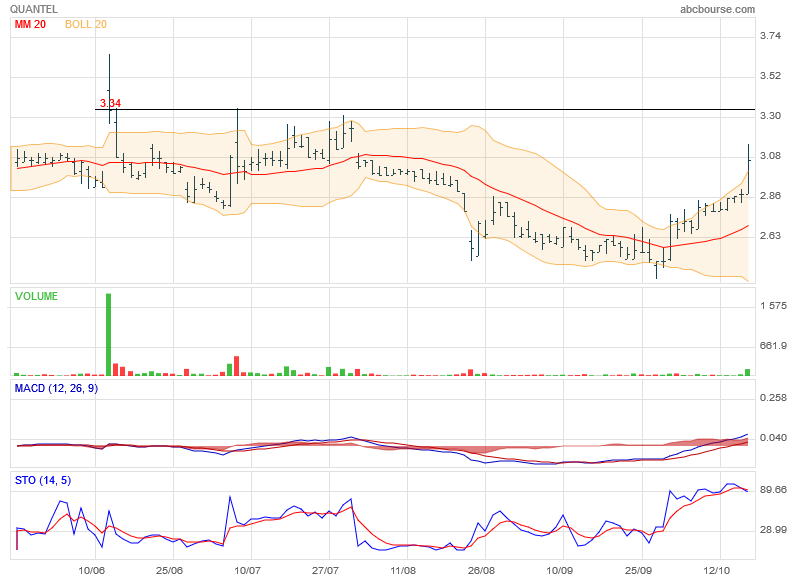Click the 89.66 stochastic axis value
The image size is (800, 580).
click(x=773, y=490)
